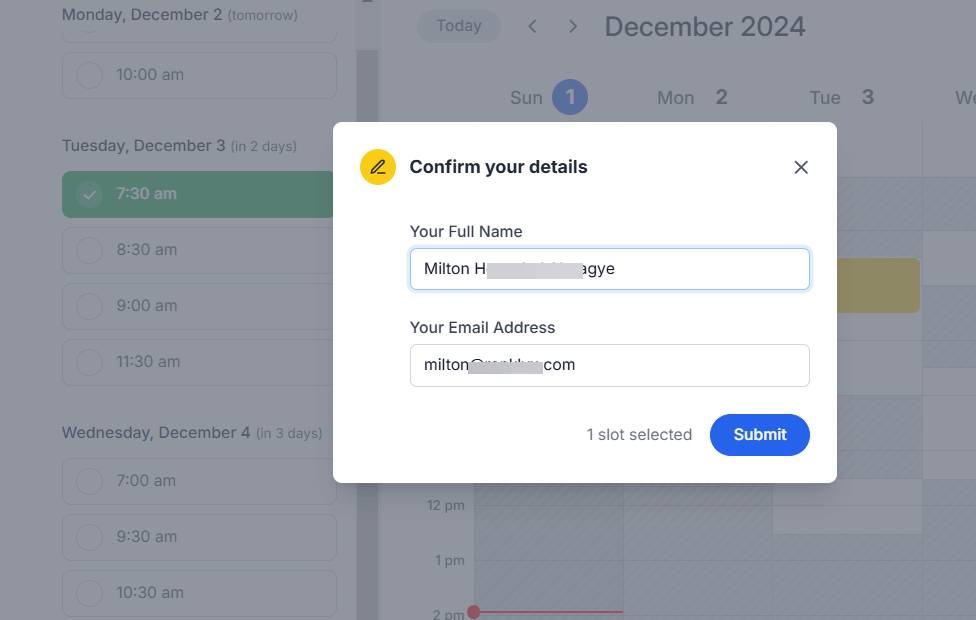Select the 9:00 am Tuesday slot

tap(198, 306)
